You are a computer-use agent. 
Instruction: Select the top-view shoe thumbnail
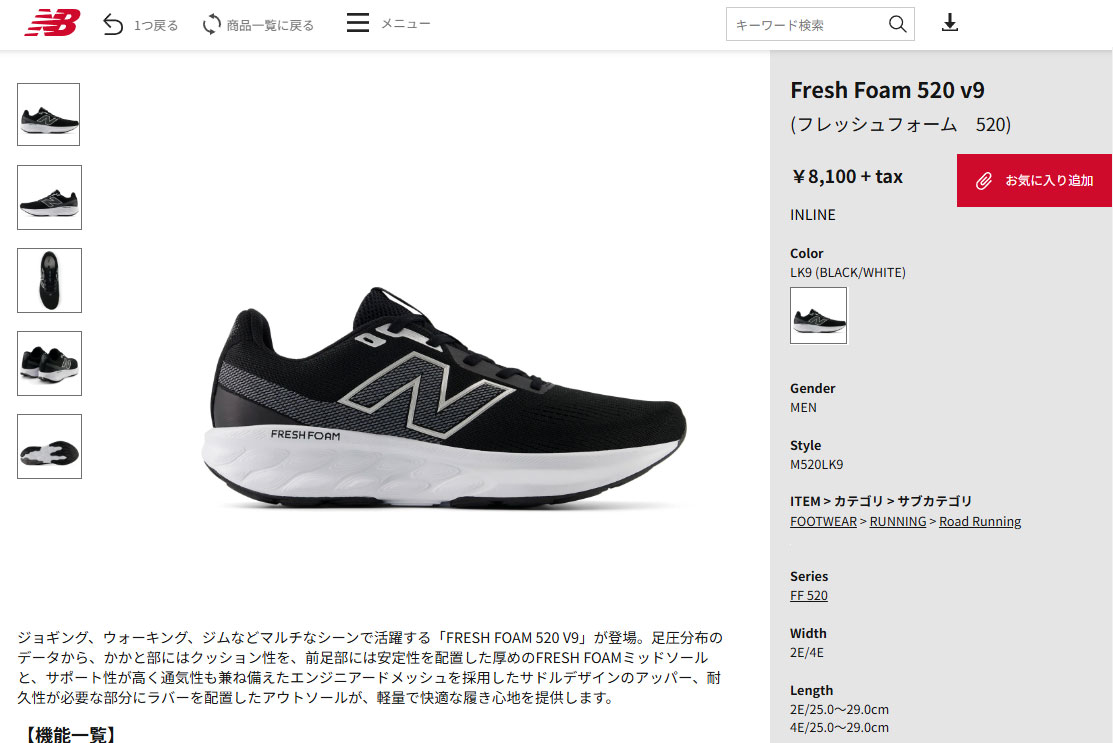(x=49, y=280)
